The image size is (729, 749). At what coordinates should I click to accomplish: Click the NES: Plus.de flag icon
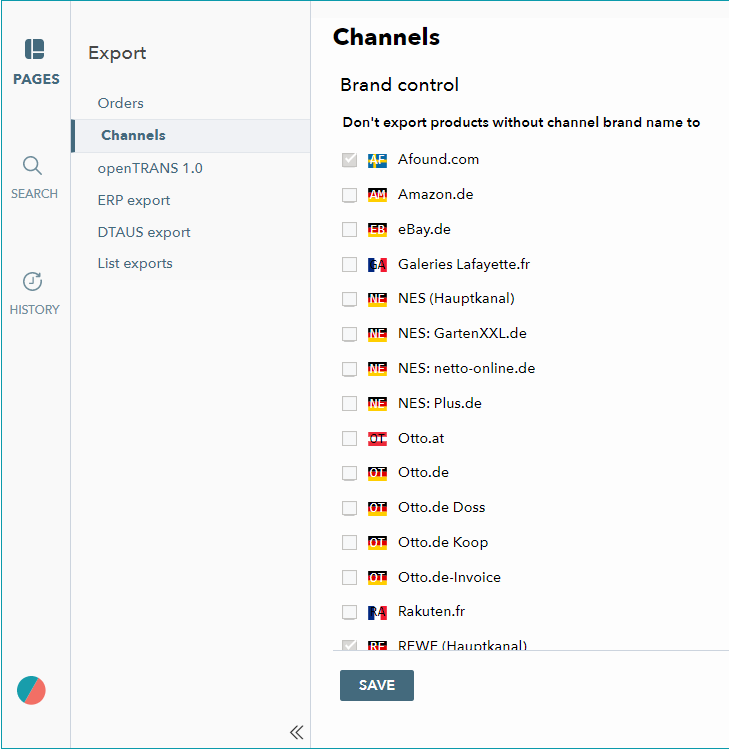point(377,404)
